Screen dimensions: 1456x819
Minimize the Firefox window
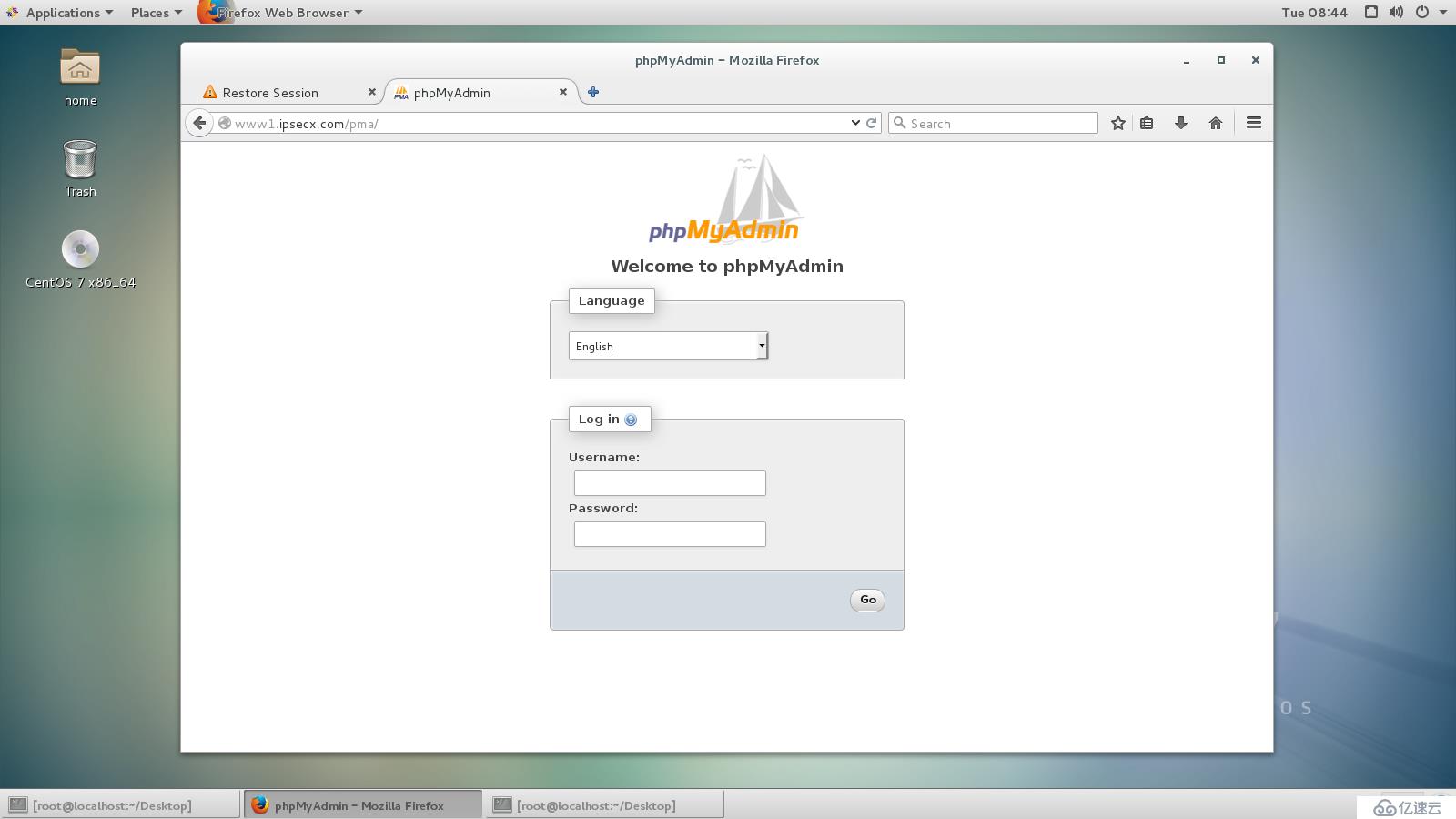[1187, 61]
